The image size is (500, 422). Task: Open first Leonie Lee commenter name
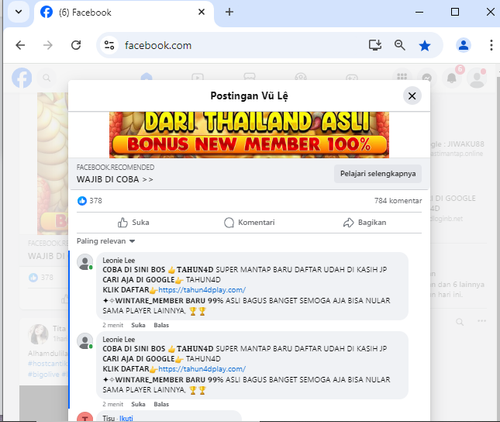(119, 260)
